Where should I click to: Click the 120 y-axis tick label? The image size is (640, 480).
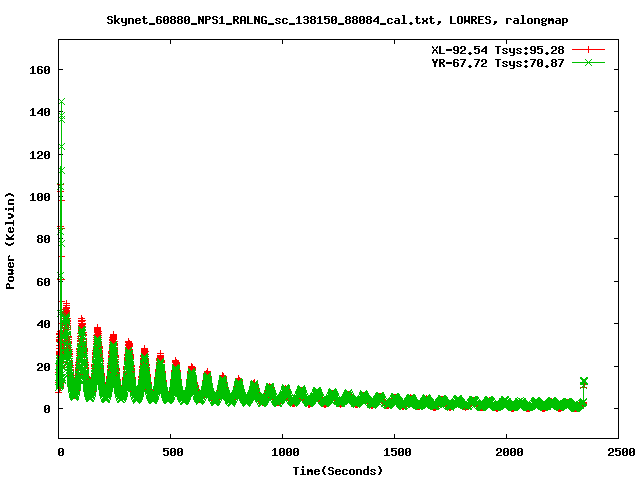point(40,155)
